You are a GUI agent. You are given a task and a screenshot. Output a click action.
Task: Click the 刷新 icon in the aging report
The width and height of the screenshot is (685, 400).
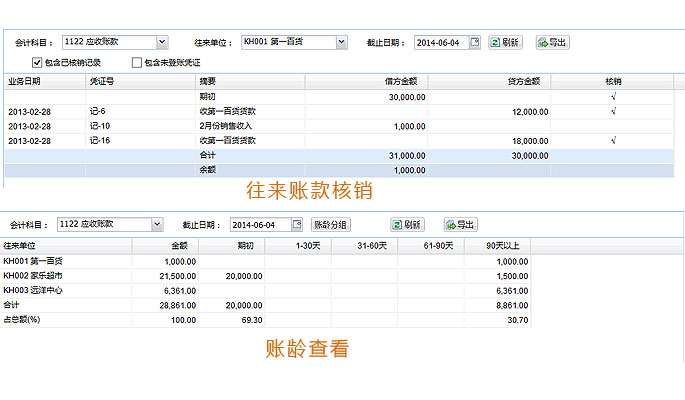click(400, 224)
